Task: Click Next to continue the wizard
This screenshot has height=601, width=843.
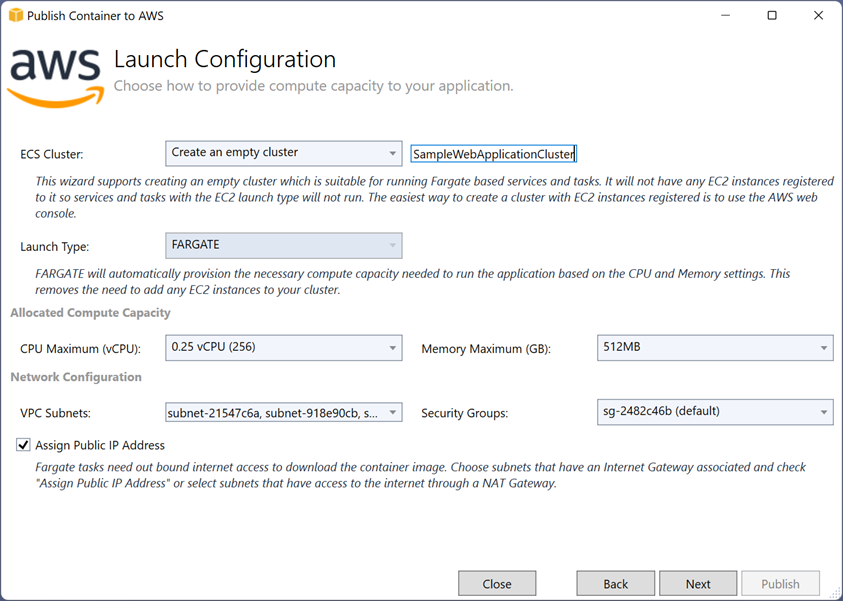Action: point(698,584)
